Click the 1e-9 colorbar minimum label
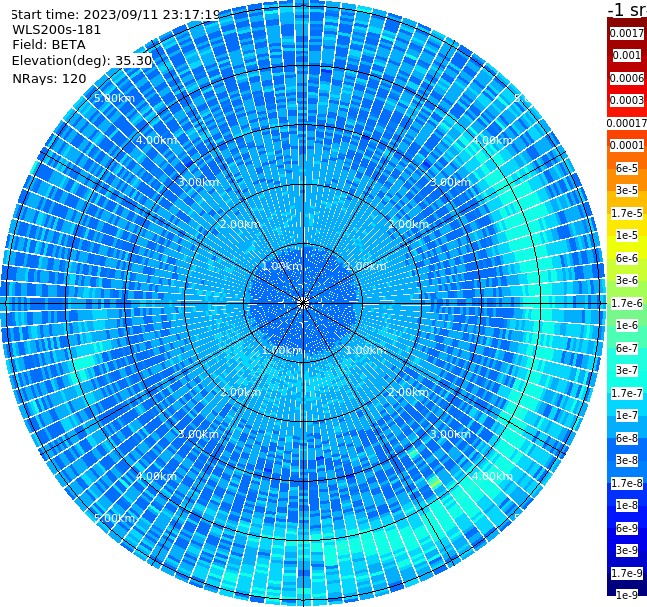The height and width of the screenshot is (607, 647). pos(627,595)
